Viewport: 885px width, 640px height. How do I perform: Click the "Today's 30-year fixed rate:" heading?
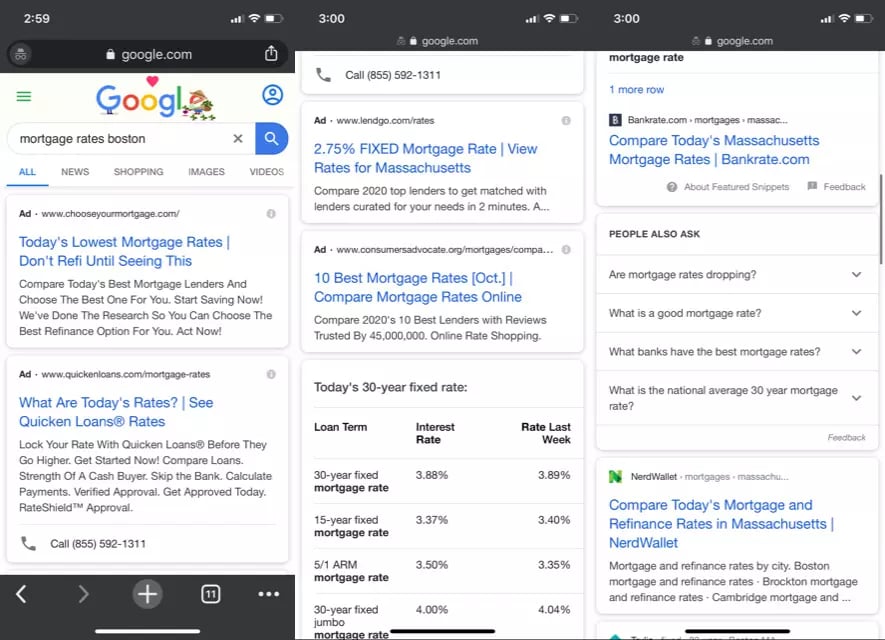pos(391,387)
